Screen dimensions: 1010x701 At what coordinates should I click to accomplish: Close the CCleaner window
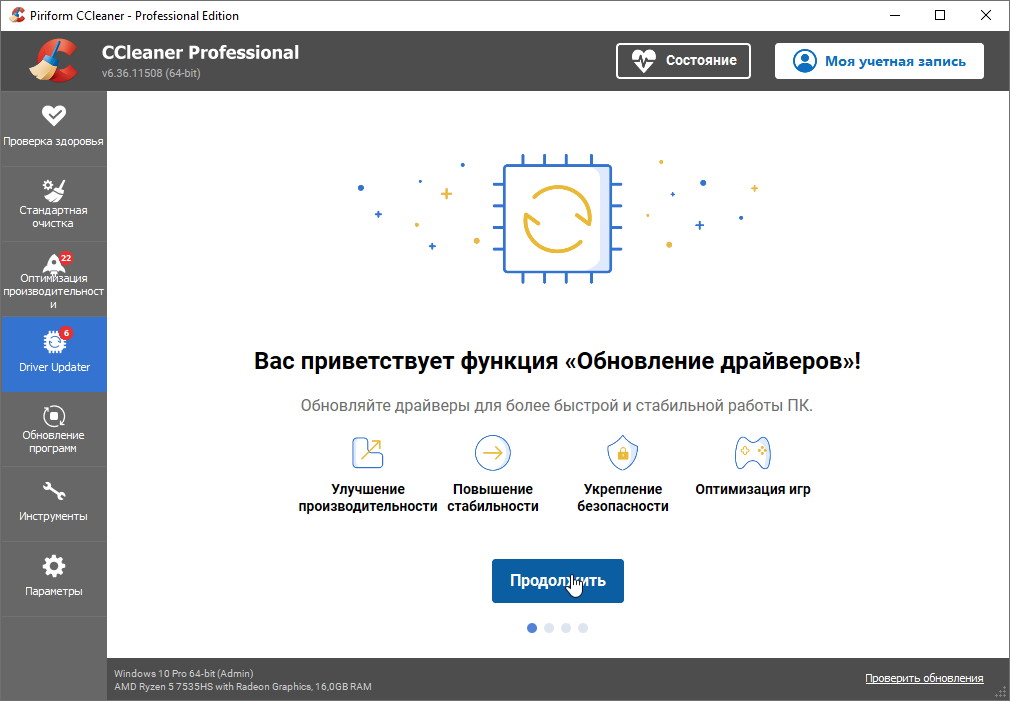[x=986, y=15]
